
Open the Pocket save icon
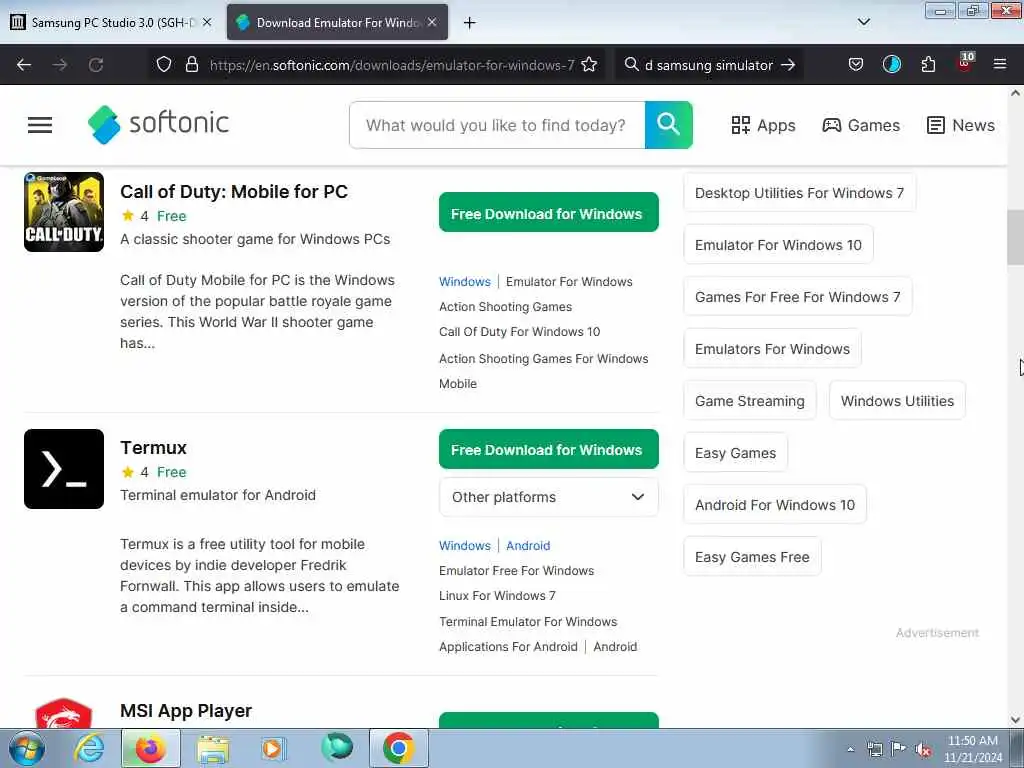coord(856,65)
